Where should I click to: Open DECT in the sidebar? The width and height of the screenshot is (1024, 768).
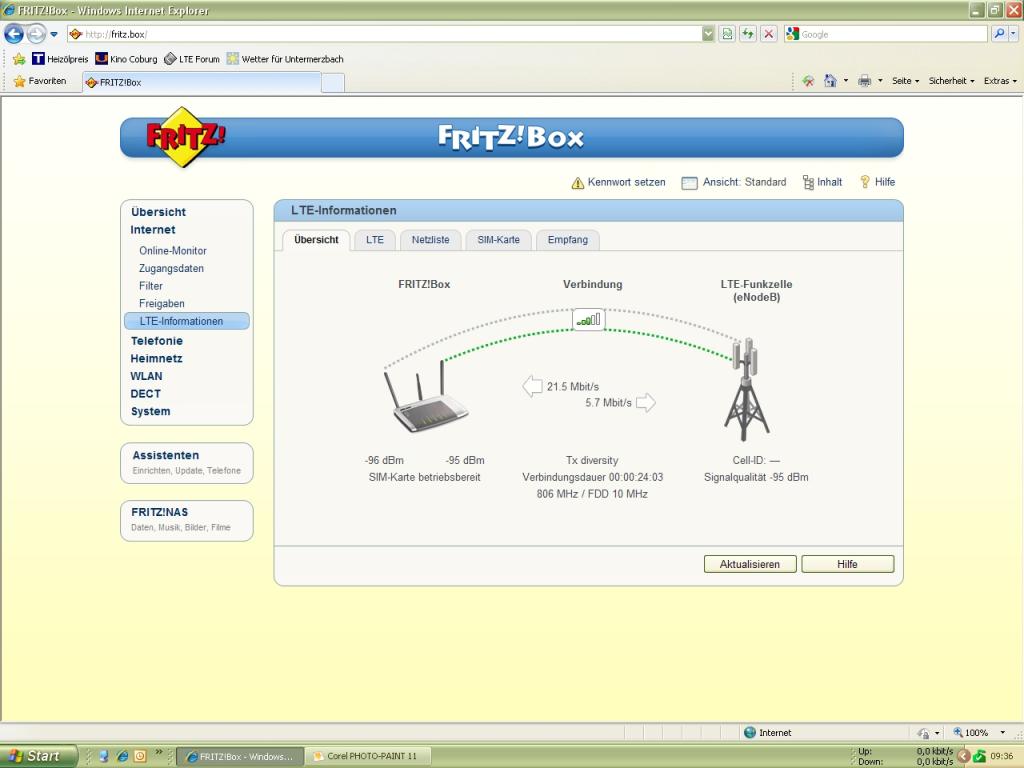[x=145, y=394]
